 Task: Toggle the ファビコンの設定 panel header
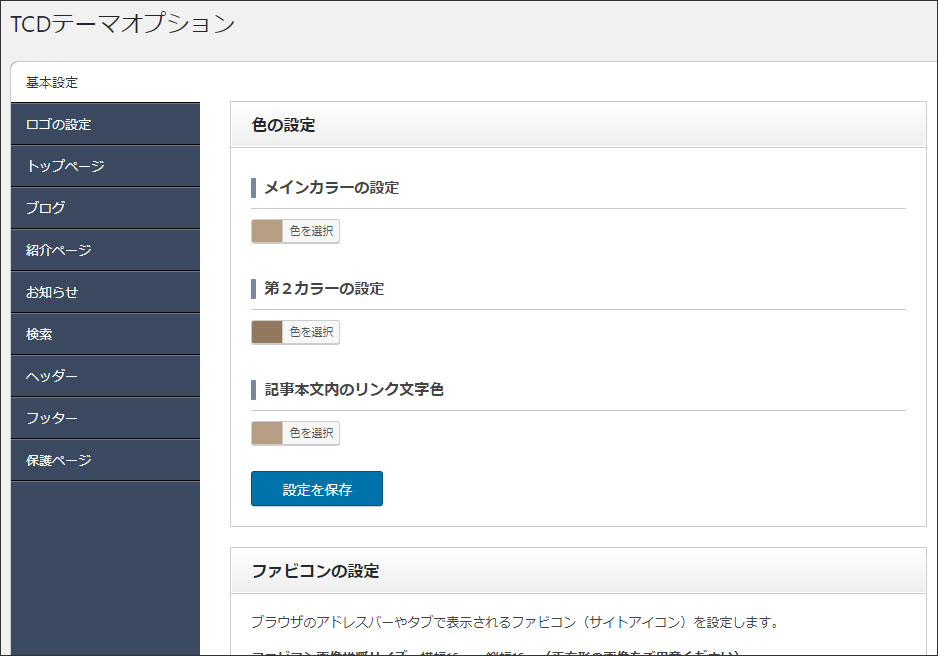point(578,571)
